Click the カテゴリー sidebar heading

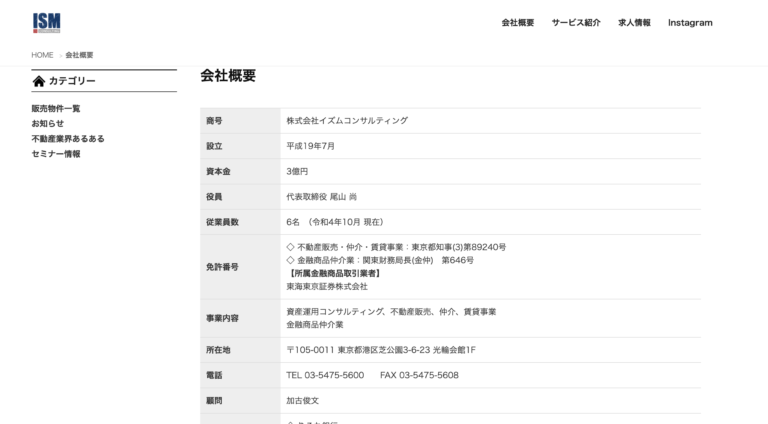pos(72,81)
